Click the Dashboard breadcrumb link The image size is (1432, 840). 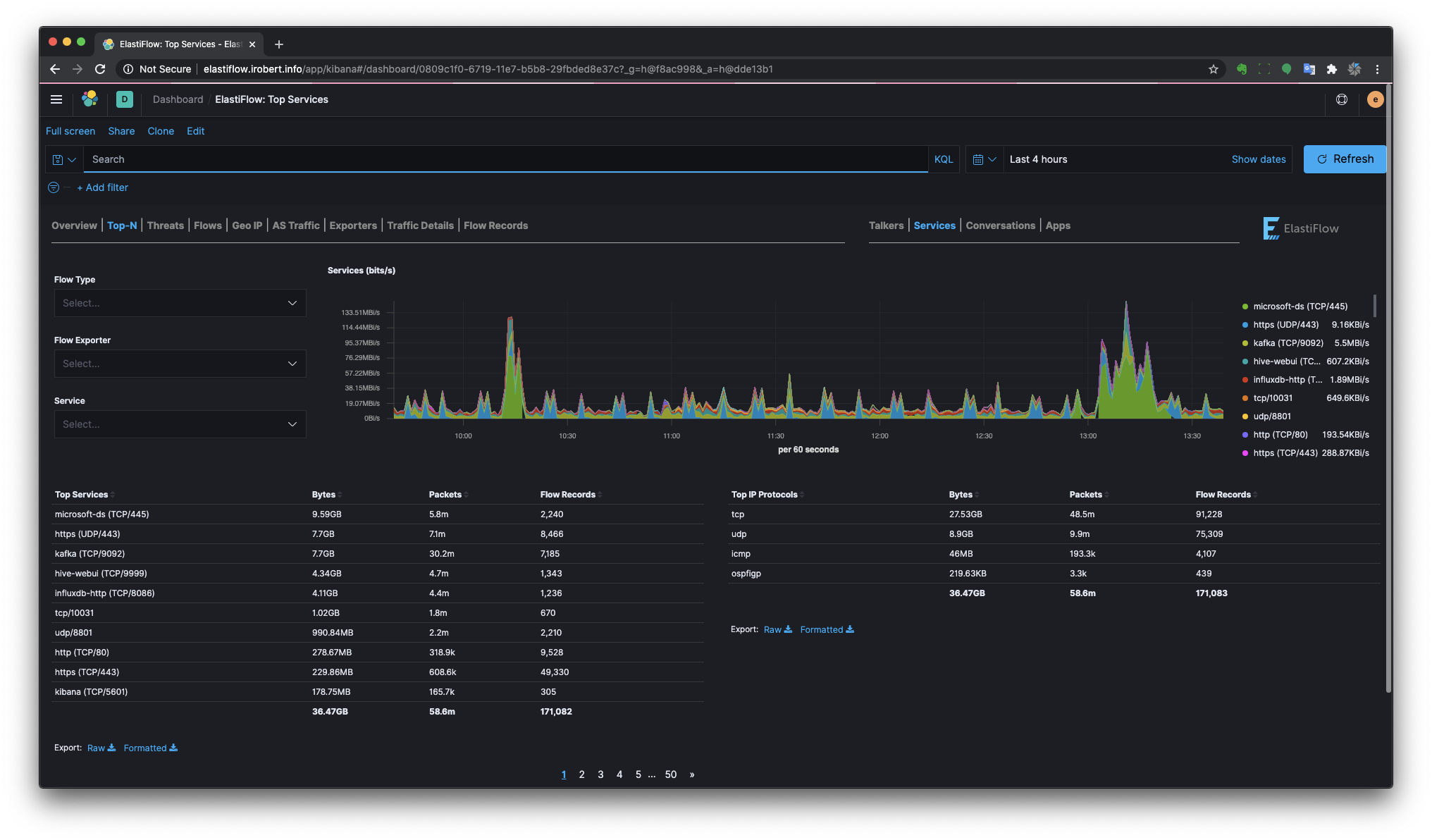coord(178,99)
